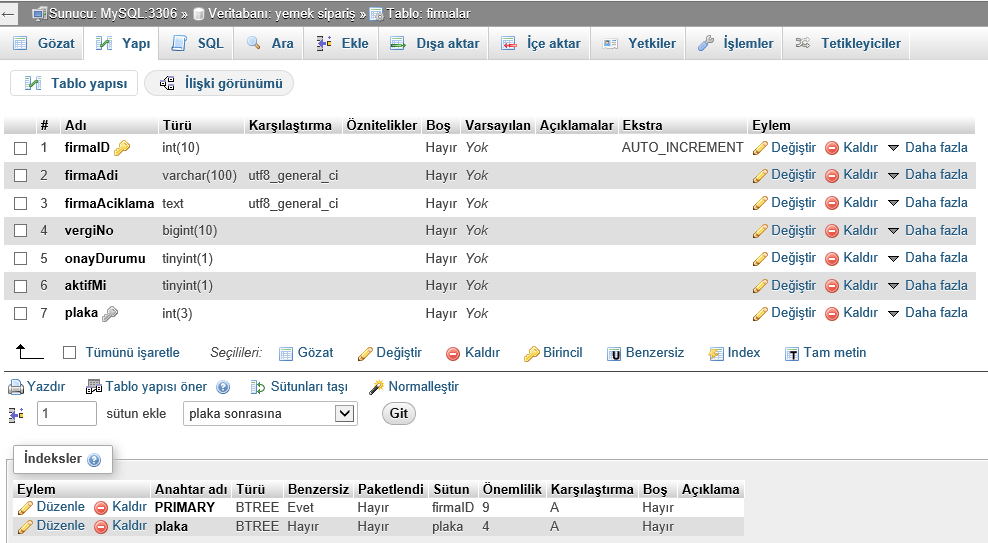Screen dimensions: 988x543
Task: Click the Tam metin icon
Action: (x=792, y=353)
